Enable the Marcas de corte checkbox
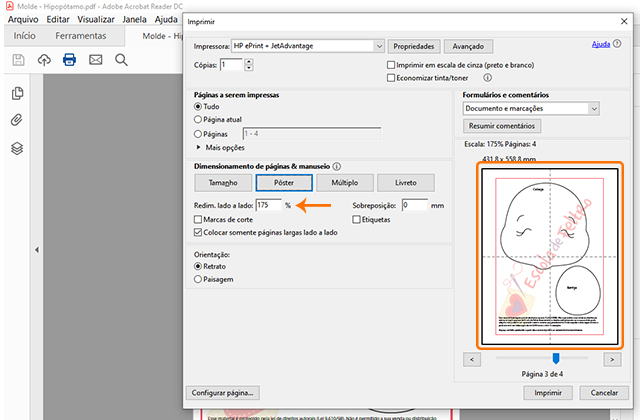Screen dimensions: 640x420 tap(197, 219)
